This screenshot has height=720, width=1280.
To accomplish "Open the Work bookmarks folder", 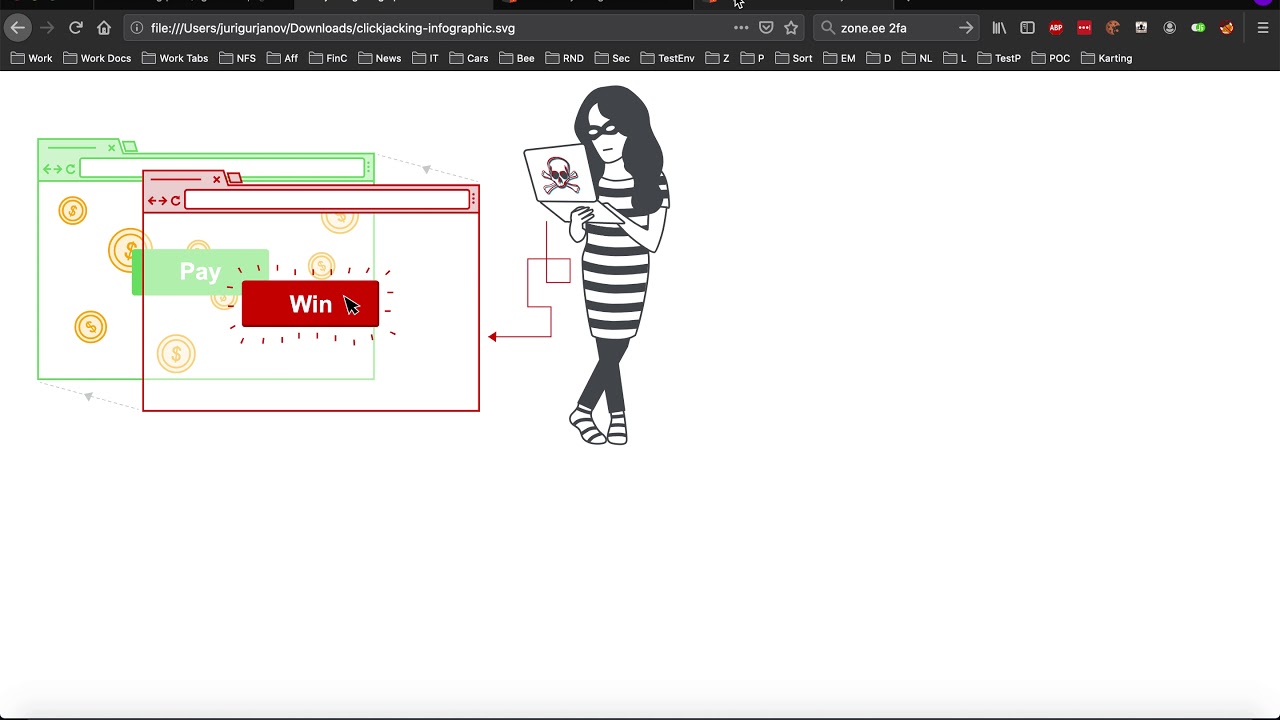I will (x=31, y=58).
